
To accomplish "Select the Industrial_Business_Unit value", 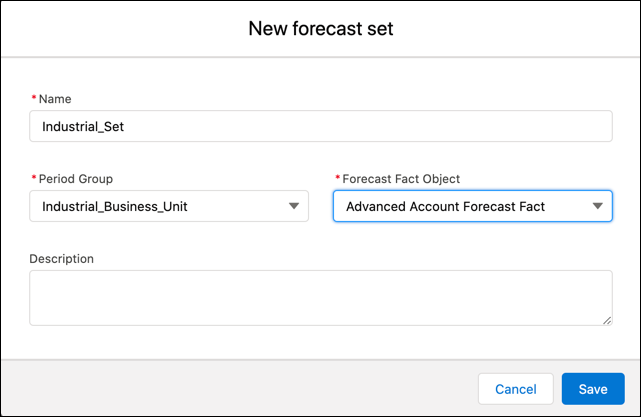I will 114,207.
